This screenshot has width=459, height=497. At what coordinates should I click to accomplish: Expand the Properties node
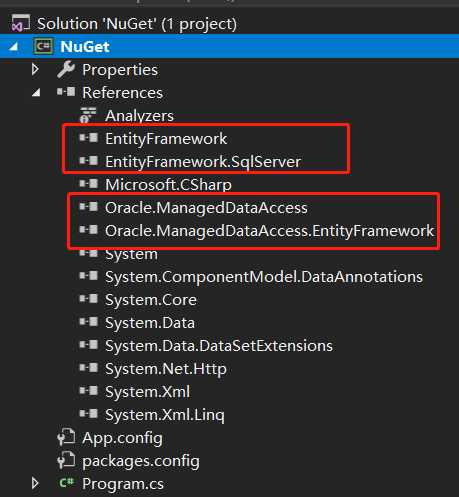[35, 69]
